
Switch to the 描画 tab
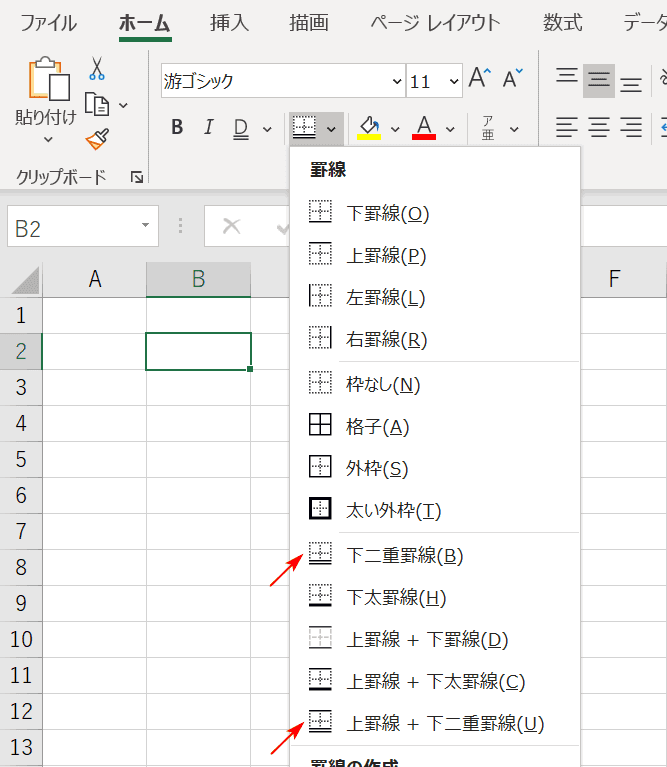(x=309, y=23)
